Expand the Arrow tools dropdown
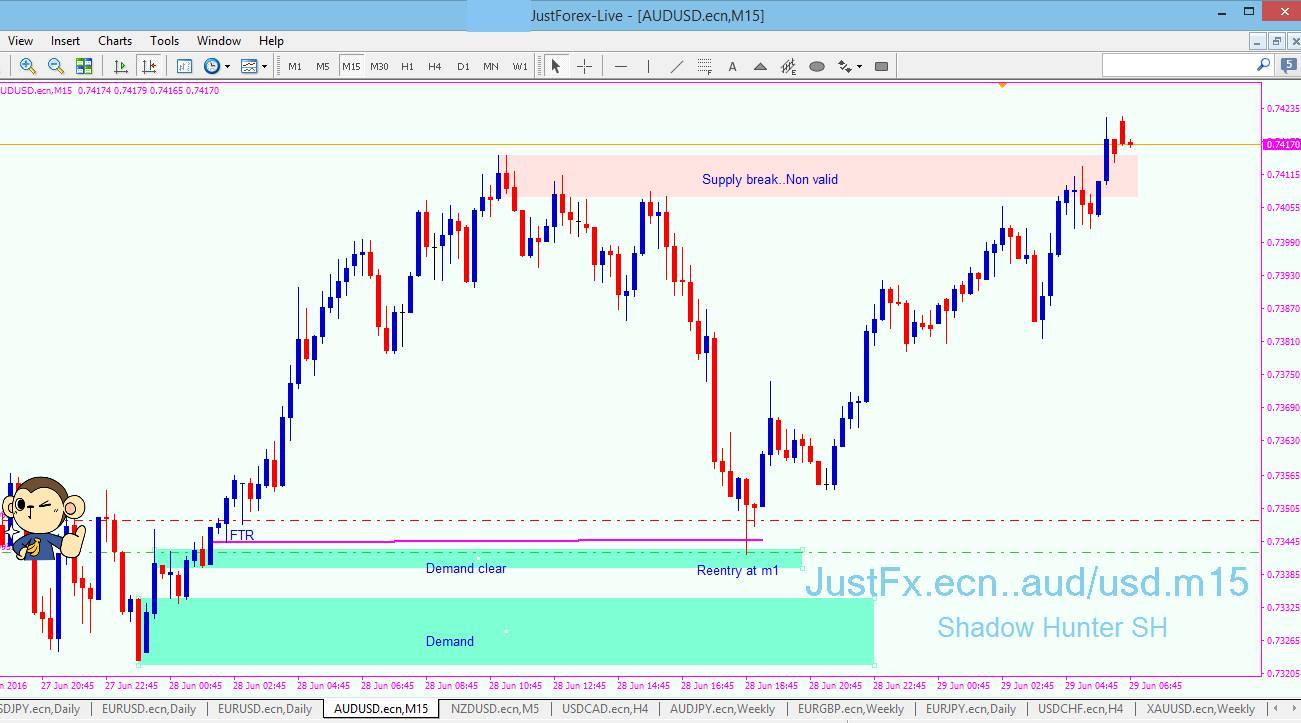This screenshot has height=723, width=1301. click(x=859, y=66)
